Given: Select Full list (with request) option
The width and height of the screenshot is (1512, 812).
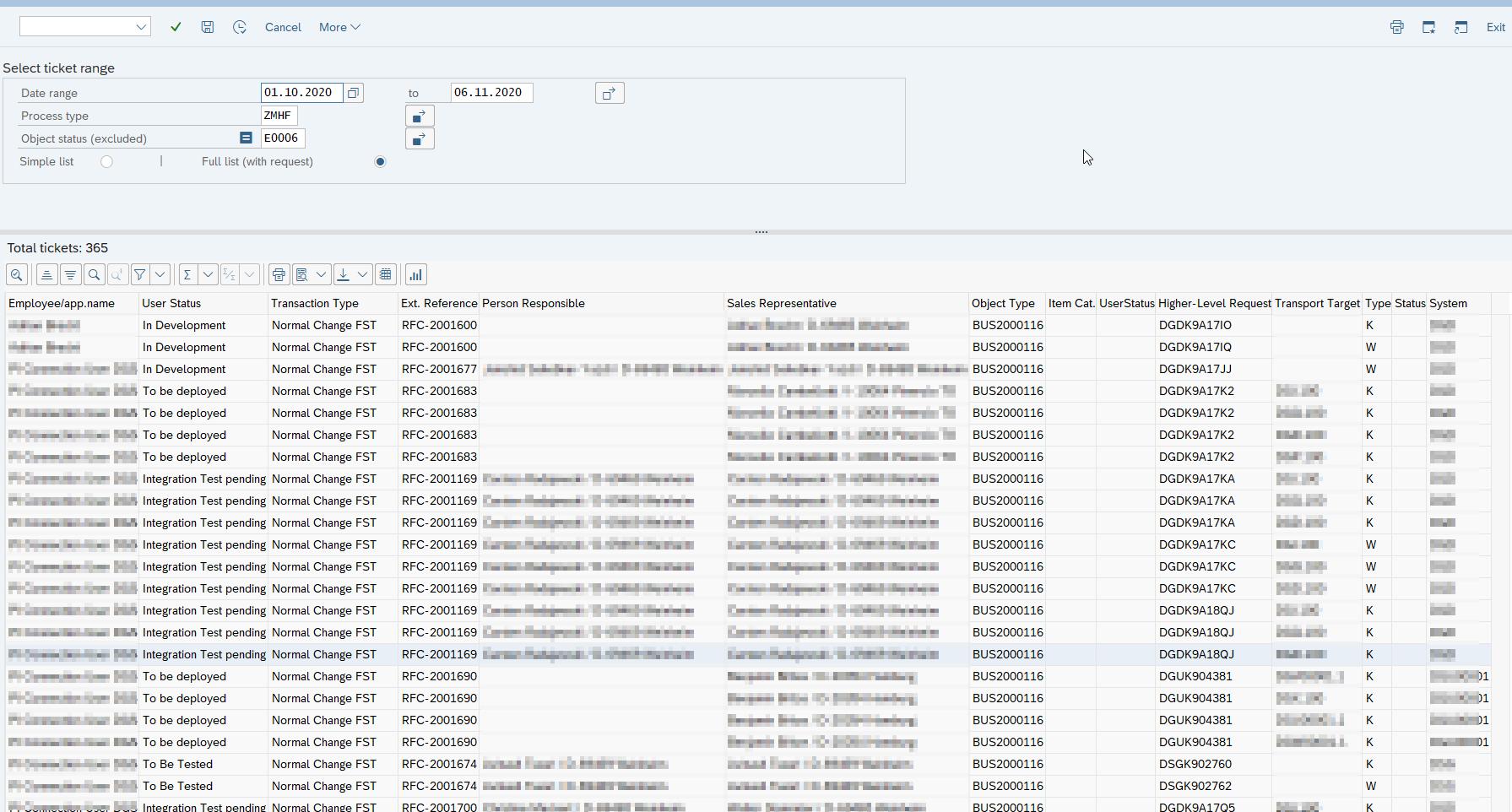Looking at the screenshot, I should [x=380, y=161].
